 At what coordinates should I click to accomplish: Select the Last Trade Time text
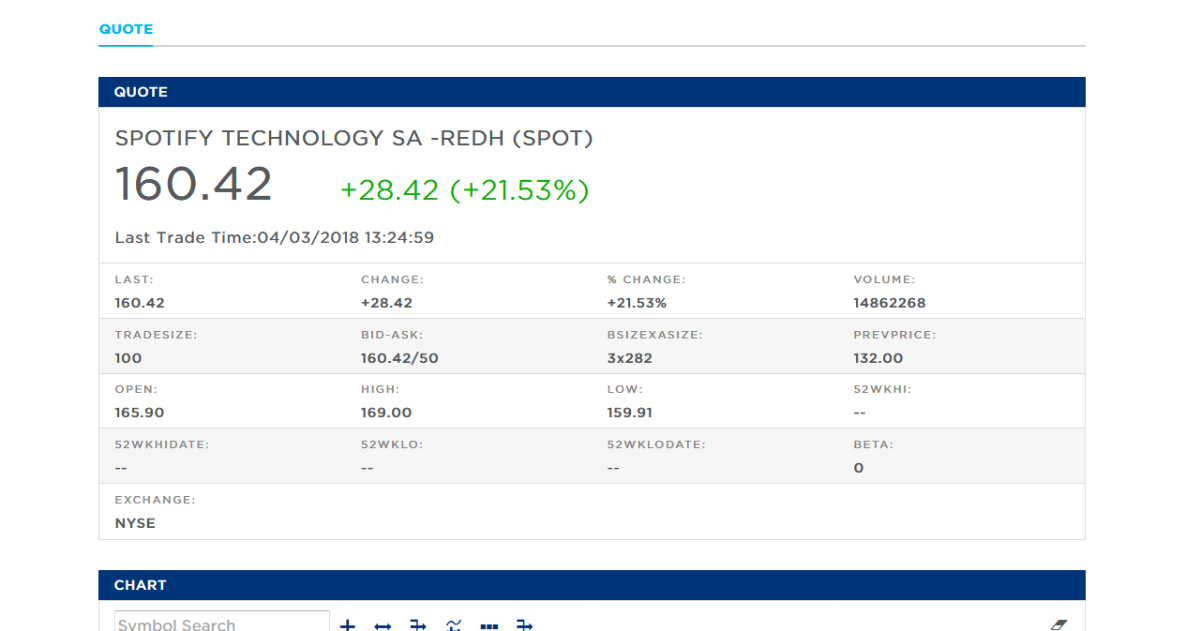[274, 238]
